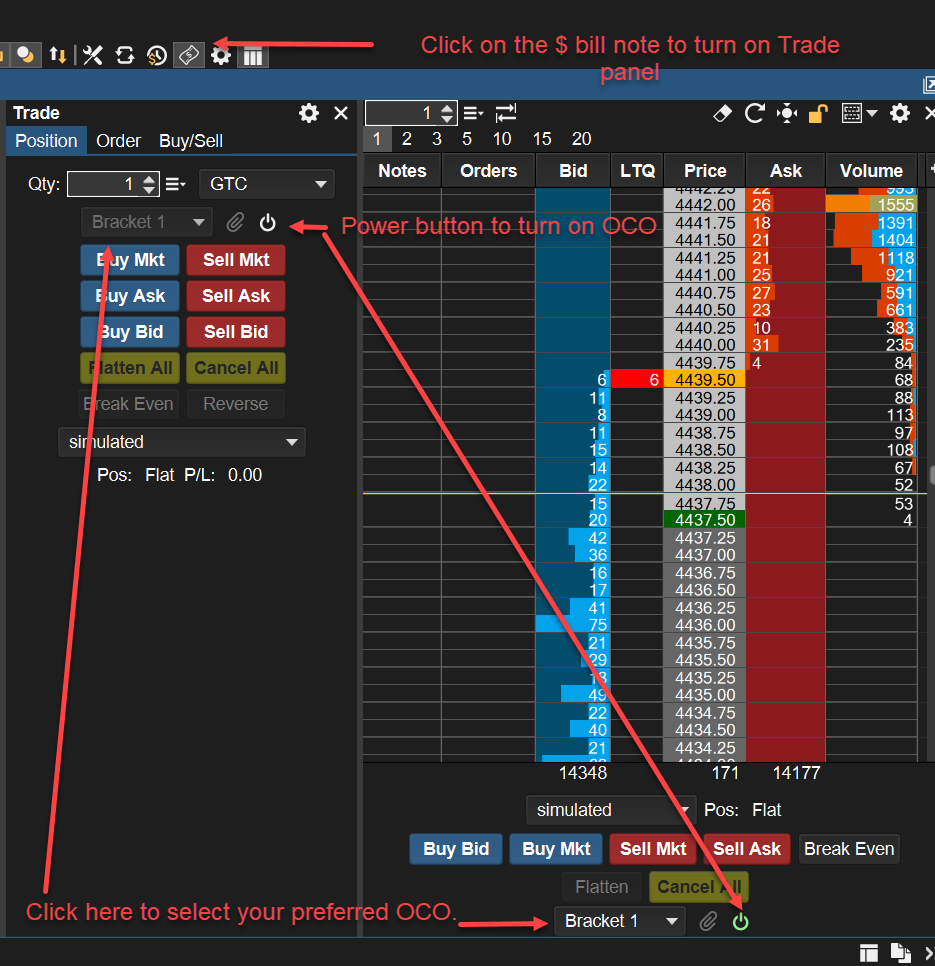Click the Sell Mkt button in Trade panel

click(236, 260)
